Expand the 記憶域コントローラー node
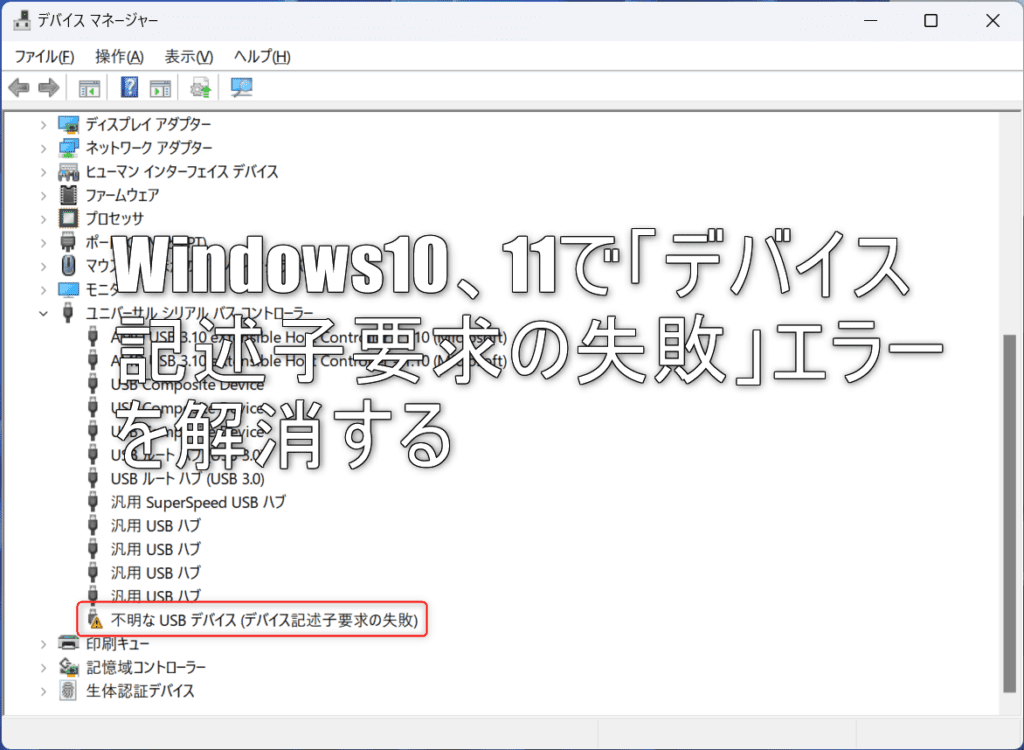 (x=43, y=668)
